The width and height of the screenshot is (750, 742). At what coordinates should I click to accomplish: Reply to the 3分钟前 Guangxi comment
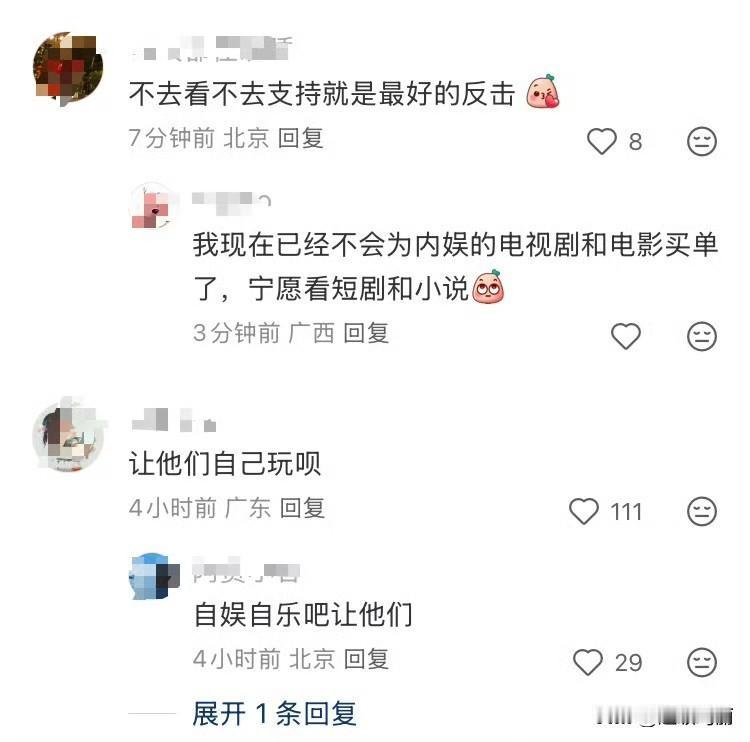[366, 333]
